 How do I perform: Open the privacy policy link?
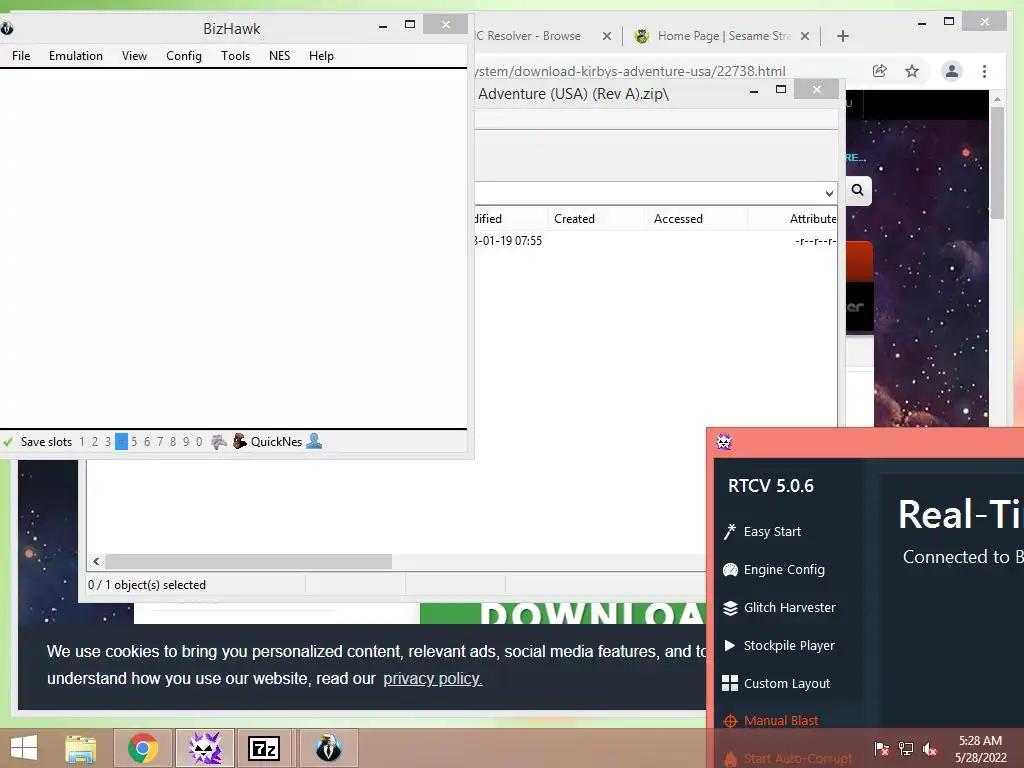point(432,679)
